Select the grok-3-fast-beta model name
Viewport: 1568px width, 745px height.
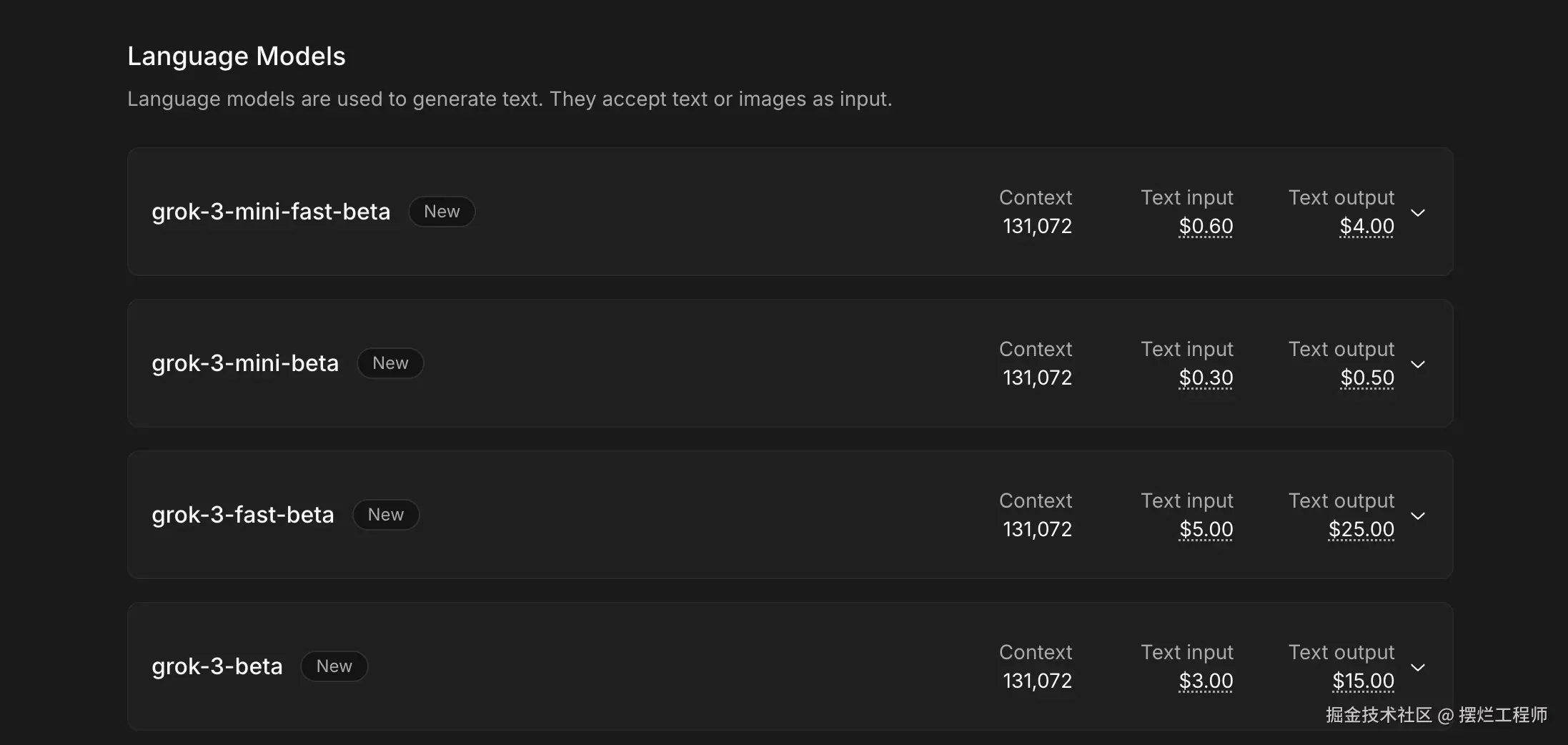click(x=243, y=515)
